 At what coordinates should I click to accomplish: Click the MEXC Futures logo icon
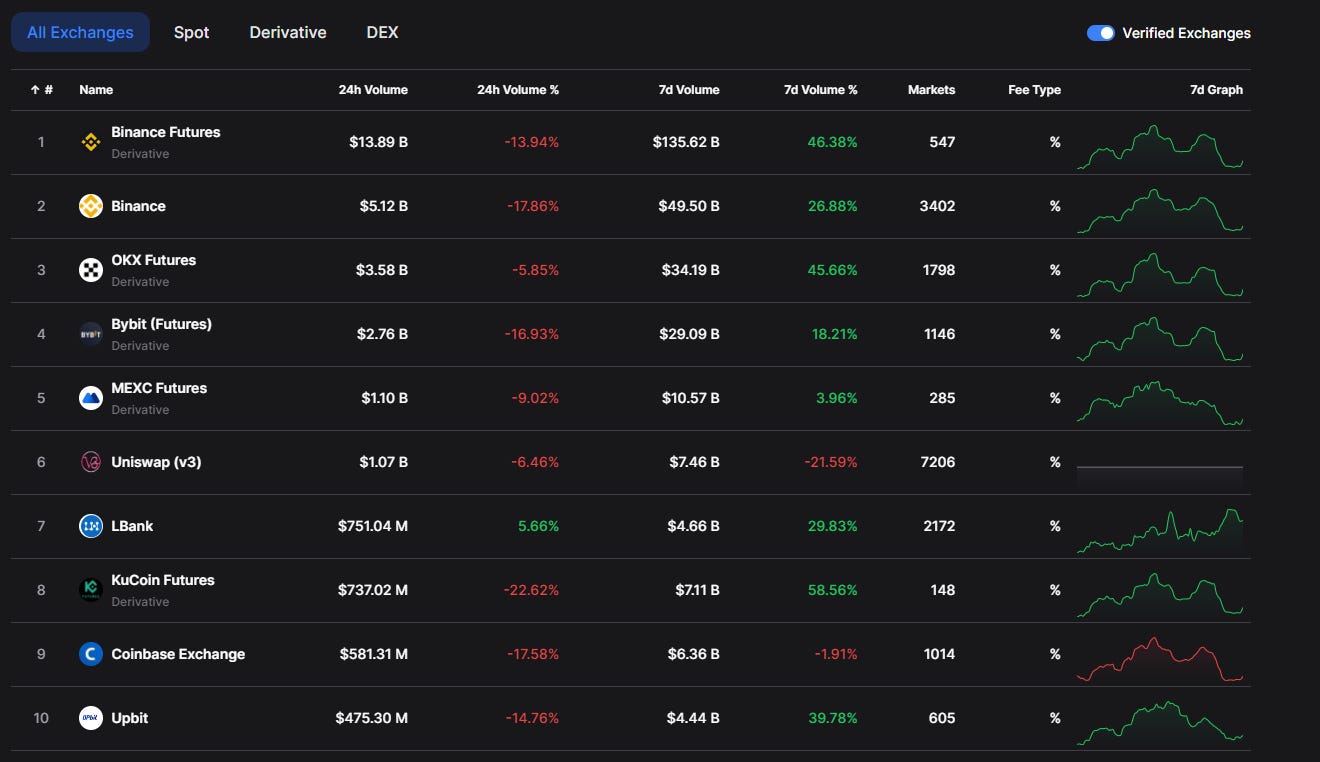[x=91, y=398]
